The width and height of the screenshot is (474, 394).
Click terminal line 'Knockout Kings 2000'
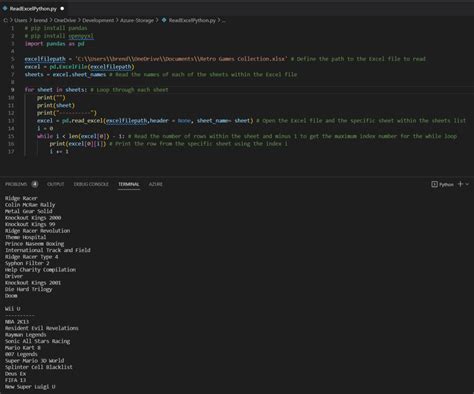click(x=33, y=218)
